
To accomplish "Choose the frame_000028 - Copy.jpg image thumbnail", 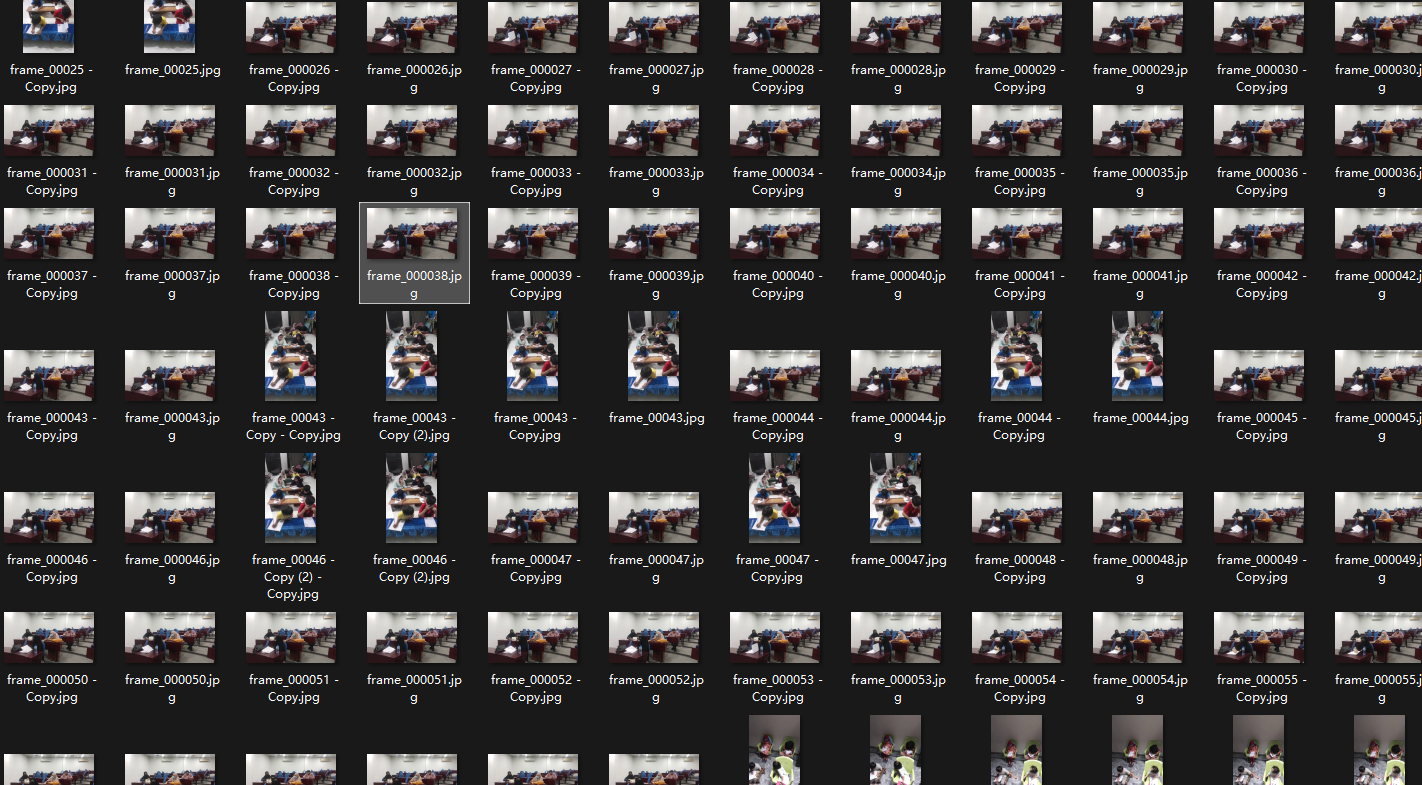I will (775, 27).
